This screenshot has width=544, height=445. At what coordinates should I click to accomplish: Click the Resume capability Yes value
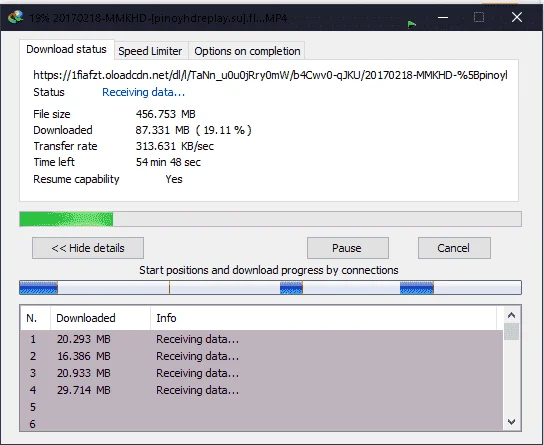[174, 179]
